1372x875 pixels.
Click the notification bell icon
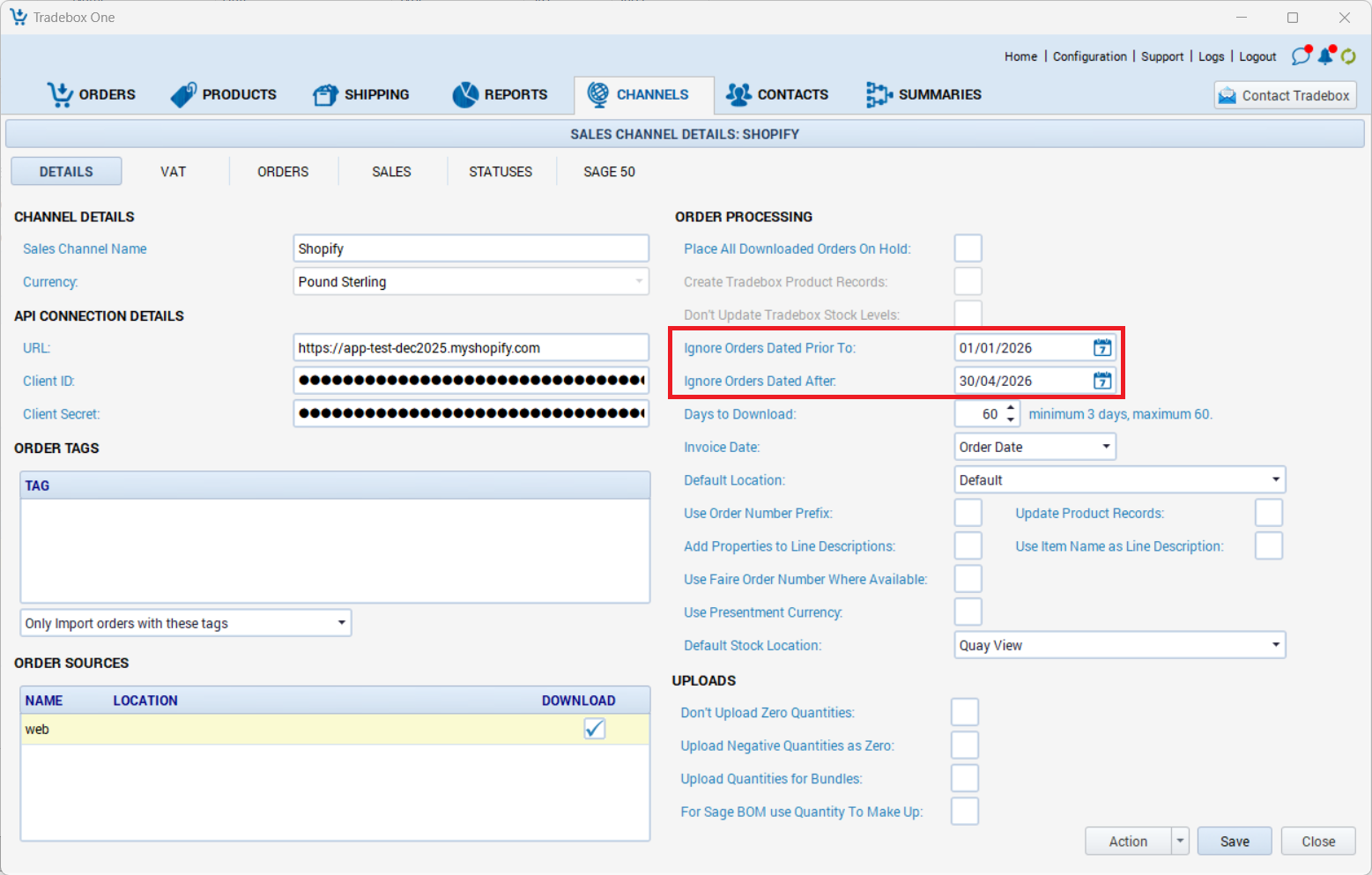1325,56
